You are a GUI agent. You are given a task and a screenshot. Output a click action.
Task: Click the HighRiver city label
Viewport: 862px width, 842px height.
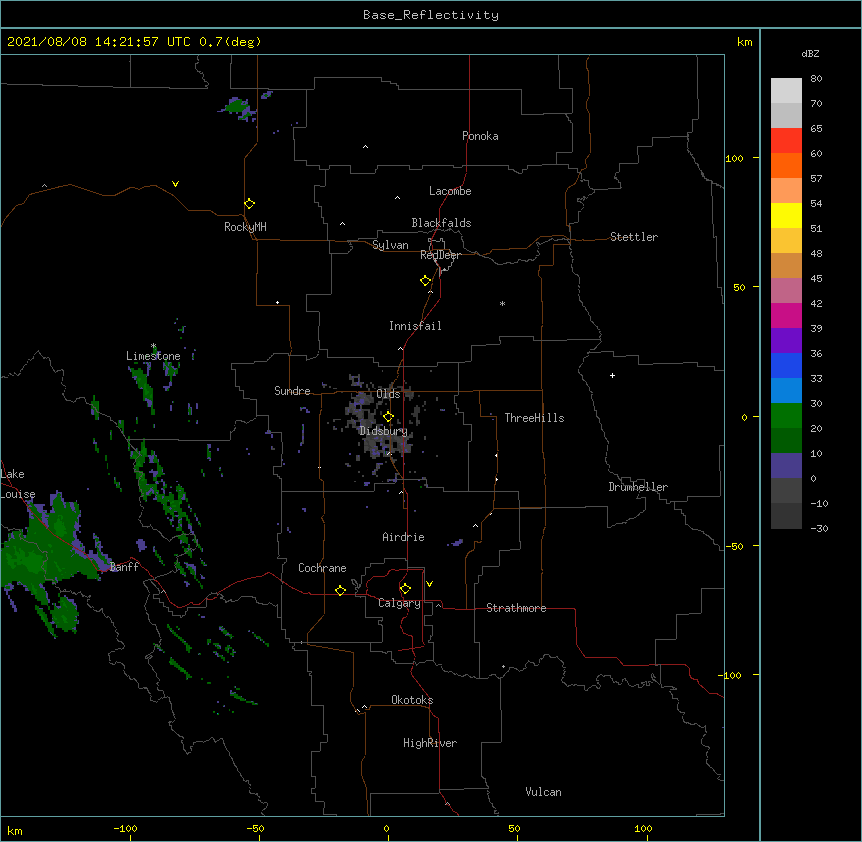click(x=430, y=743)
